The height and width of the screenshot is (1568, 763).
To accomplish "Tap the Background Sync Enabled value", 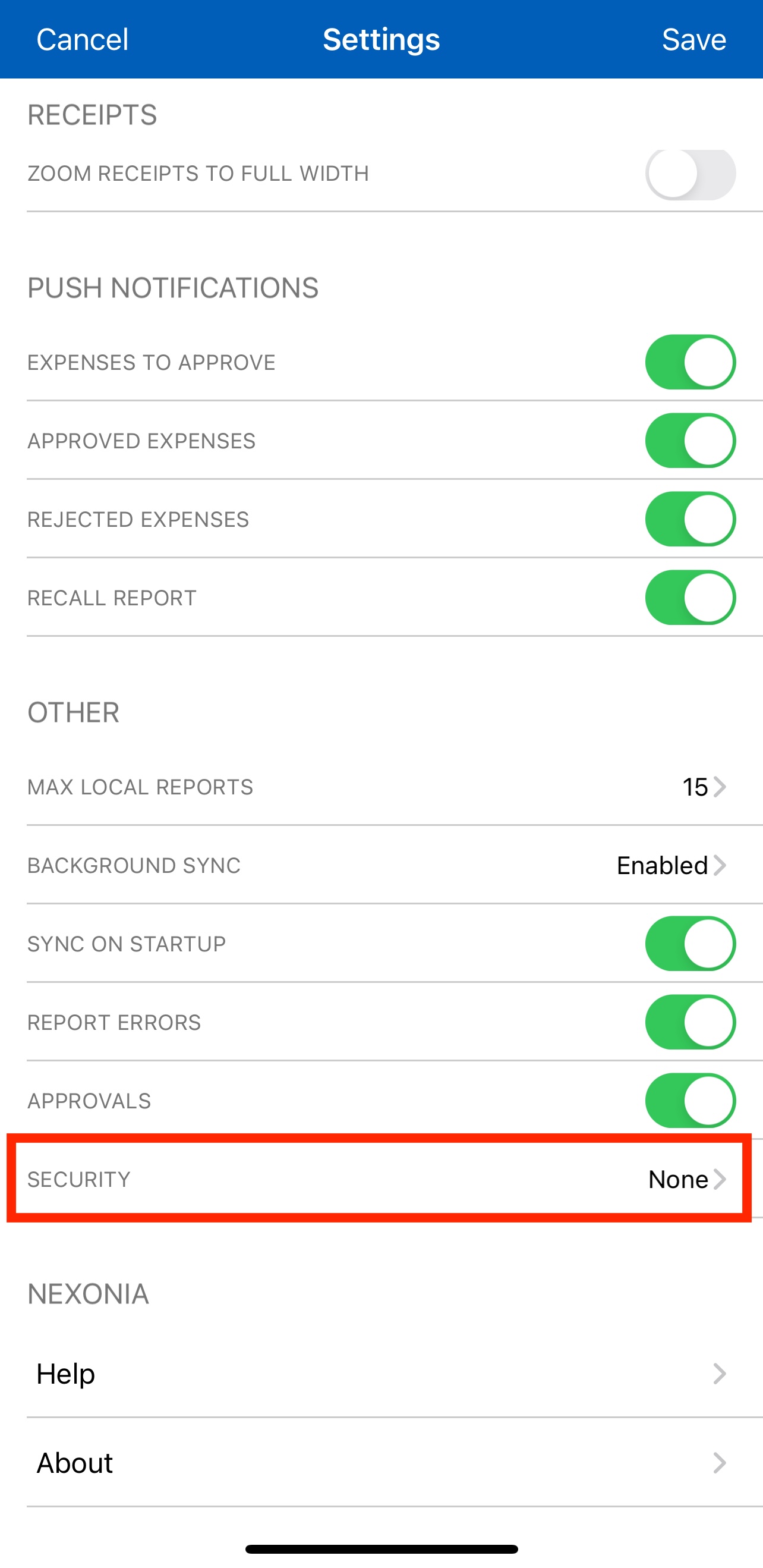I will 662,866.
